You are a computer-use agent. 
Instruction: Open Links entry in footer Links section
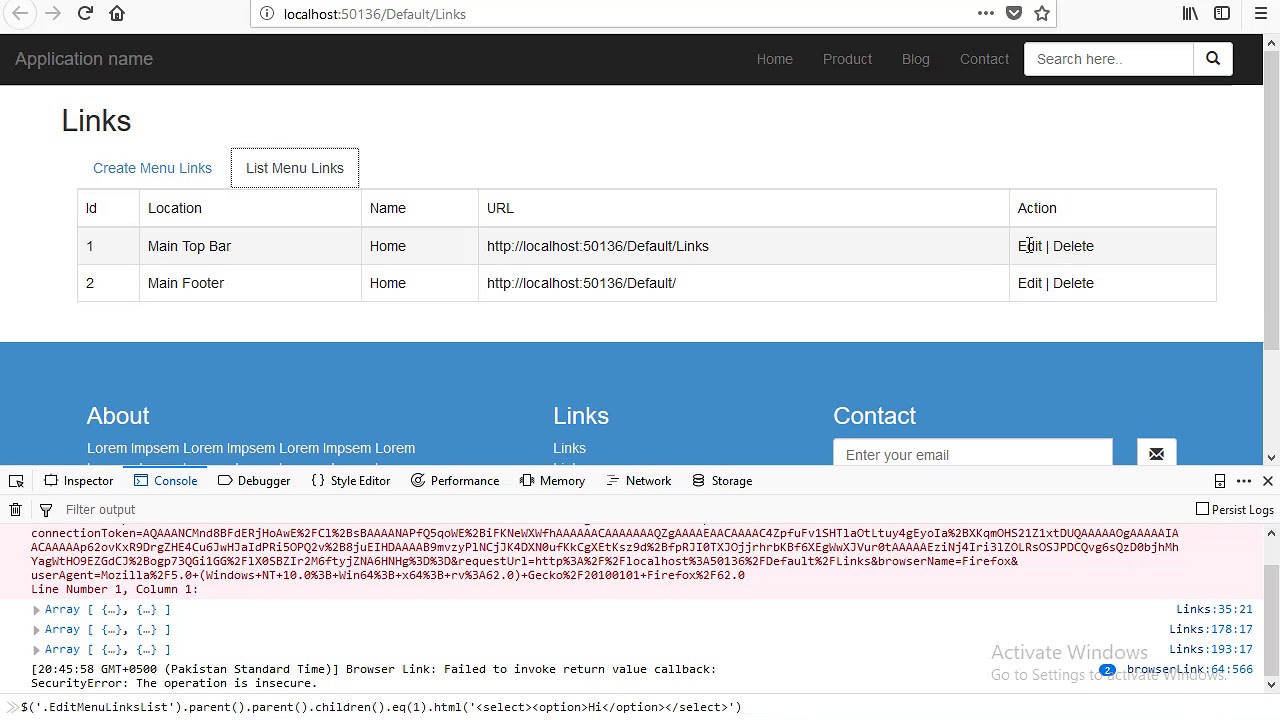tap(569, 448)
